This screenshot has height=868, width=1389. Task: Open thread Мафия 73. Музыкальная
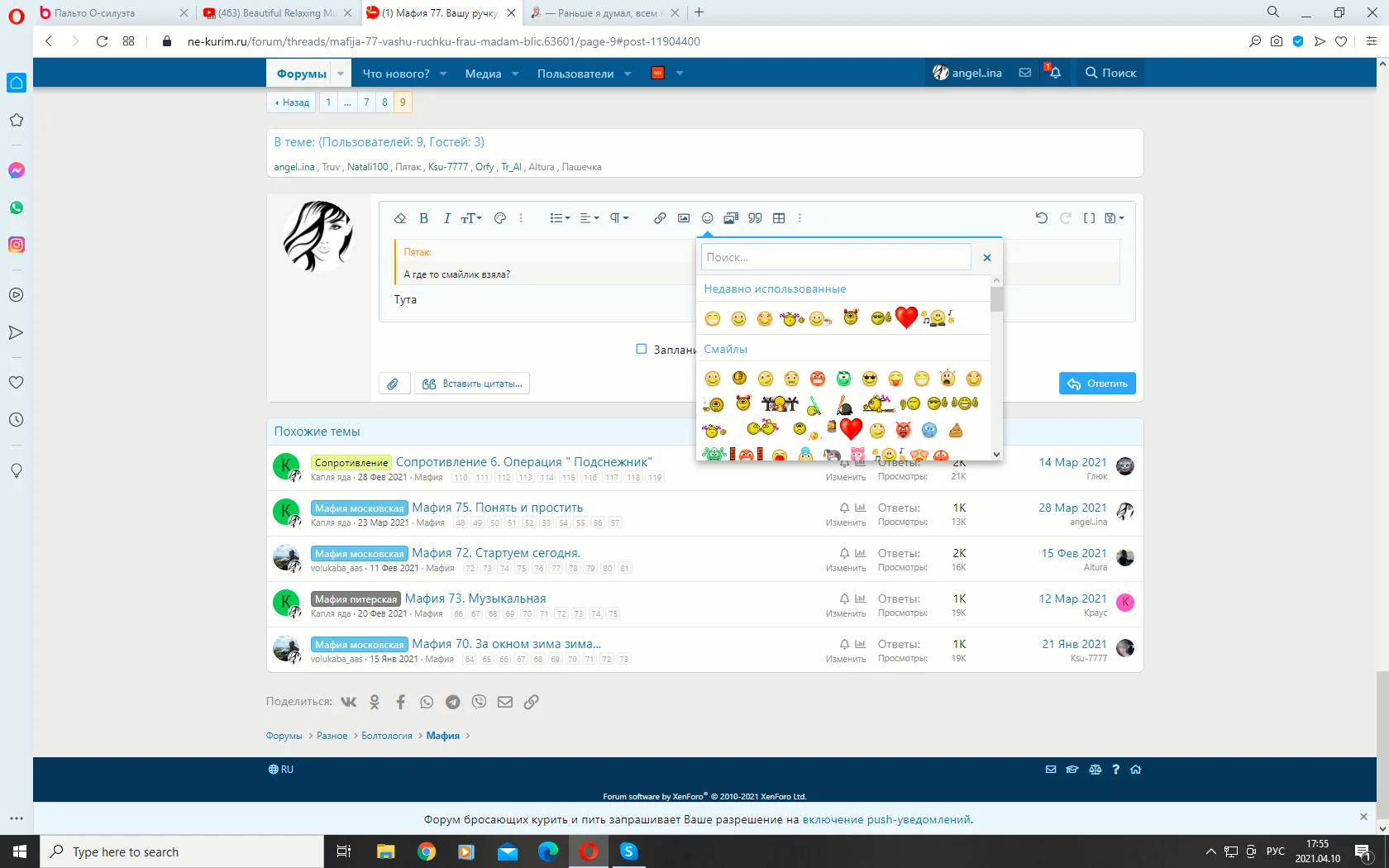475,599
